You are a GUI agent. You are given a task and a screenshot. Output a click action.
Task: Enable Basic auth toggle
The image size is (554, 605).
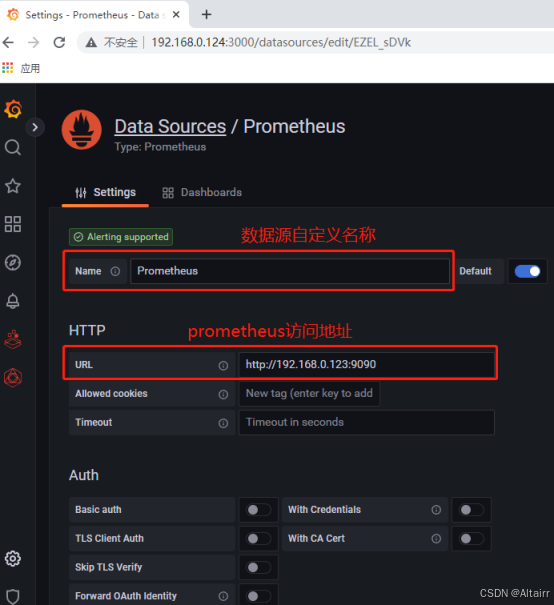pyautogui.click(x=258, y=510)
